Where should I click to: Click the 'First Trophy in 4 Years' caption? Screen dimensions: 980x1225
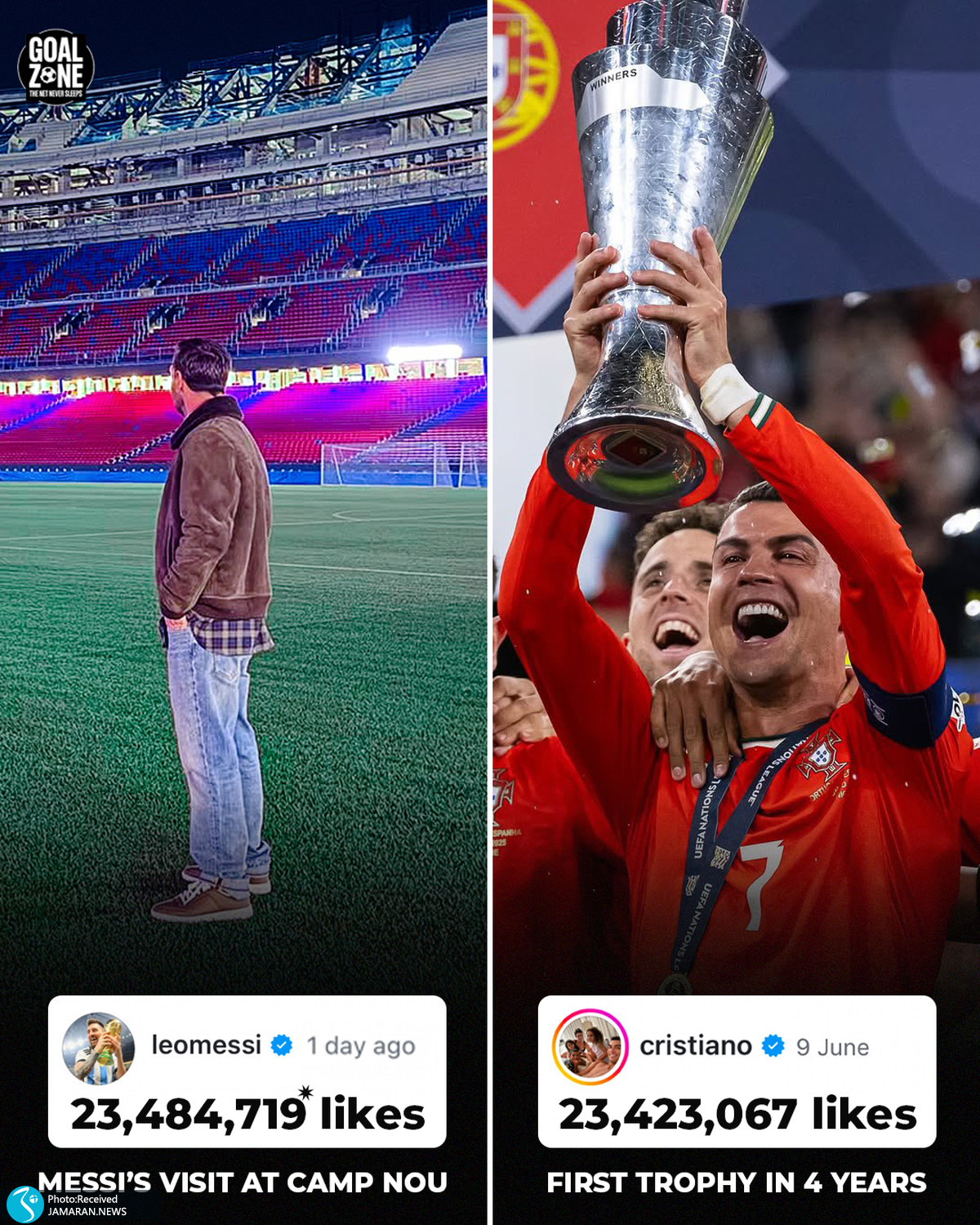(737, 1183)
